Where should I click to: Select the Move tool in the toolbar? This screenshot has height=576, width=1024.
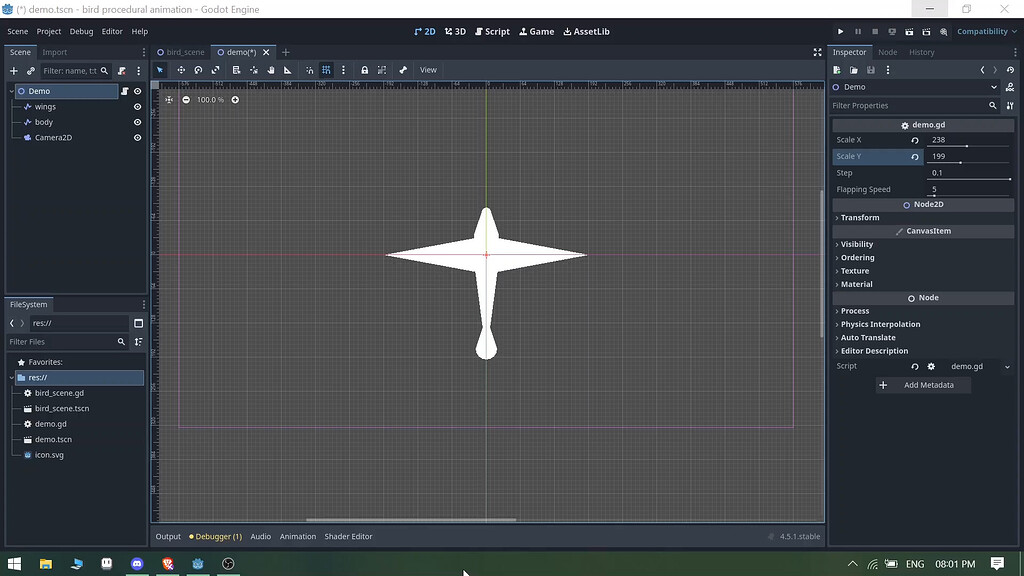[181, 70]
